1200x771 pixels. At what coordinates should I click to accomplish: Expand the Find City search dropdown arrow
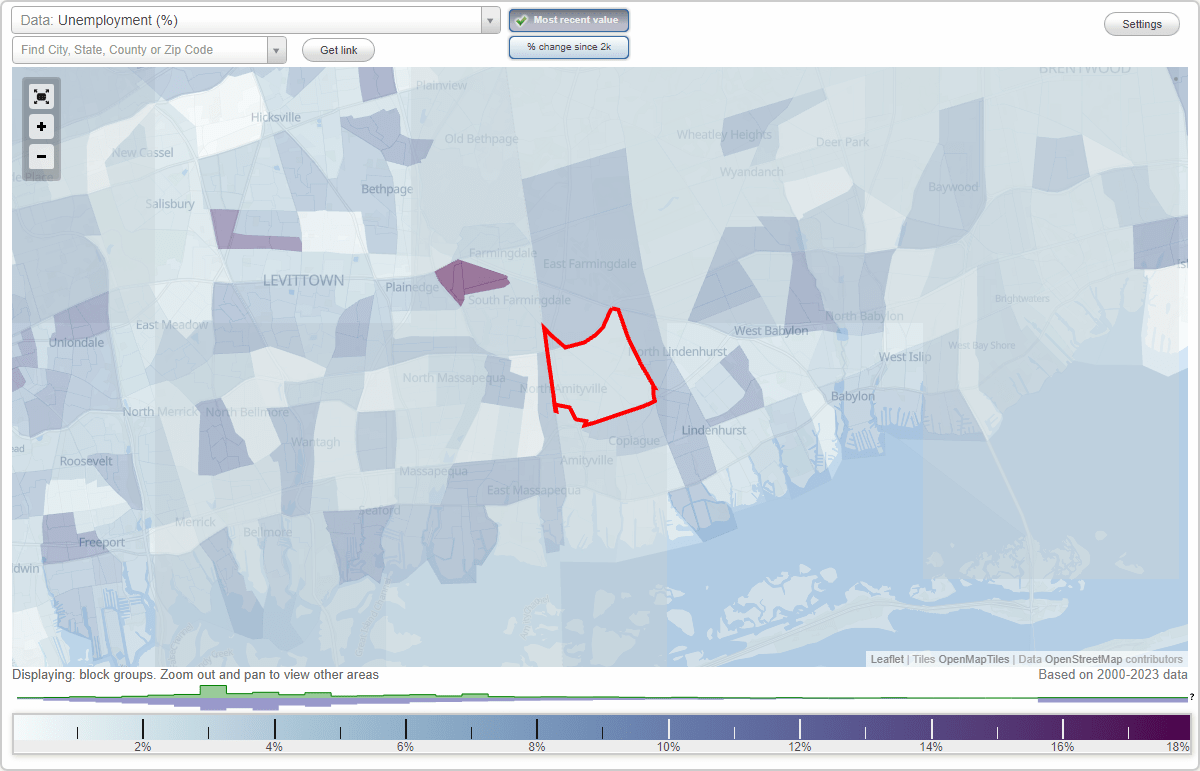point(276,48)
